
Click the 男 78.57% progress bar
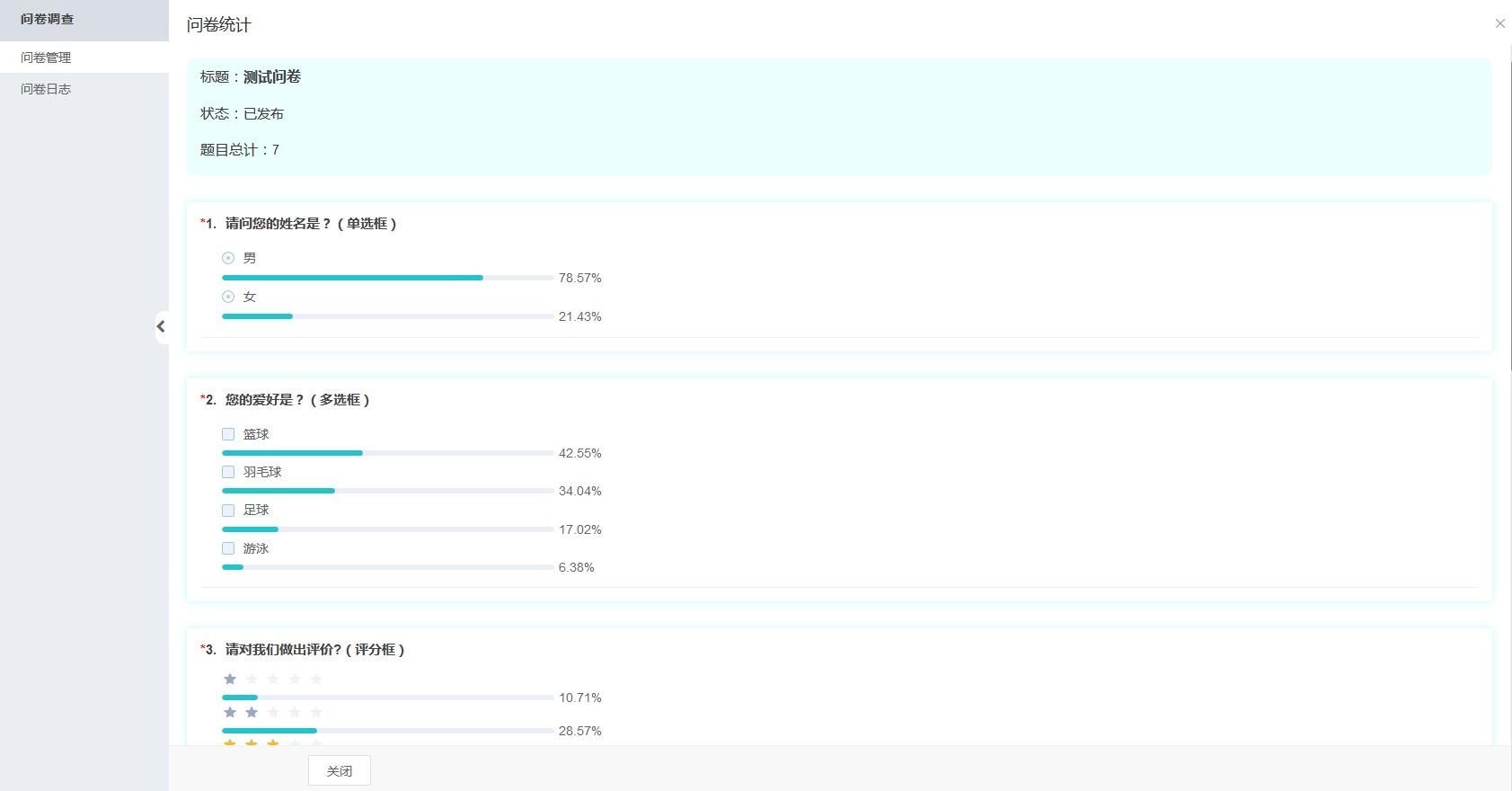pos(387,278)
